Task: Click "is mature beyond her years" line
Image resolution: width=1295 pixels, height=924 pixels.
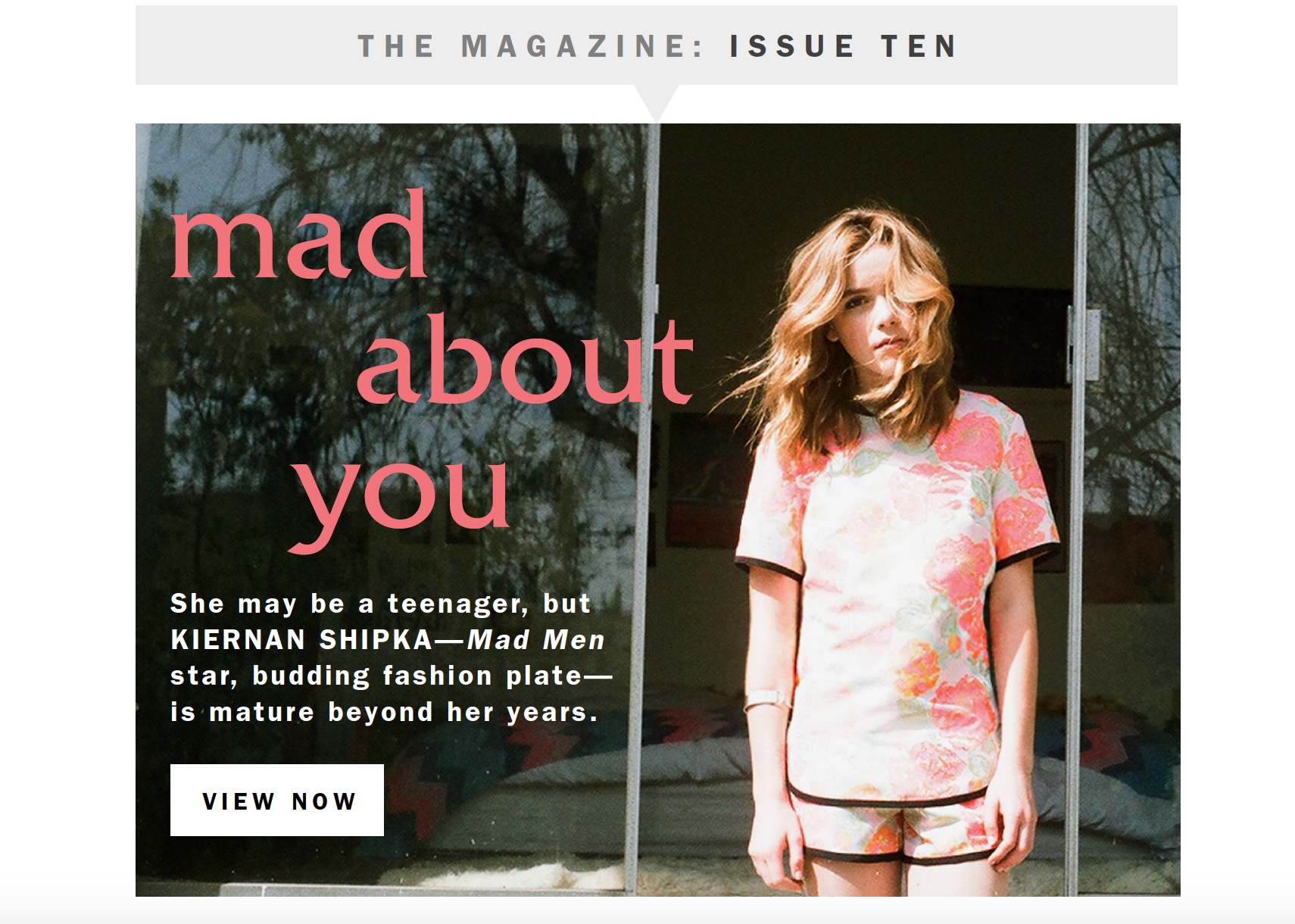Action: tap(384, 712)
